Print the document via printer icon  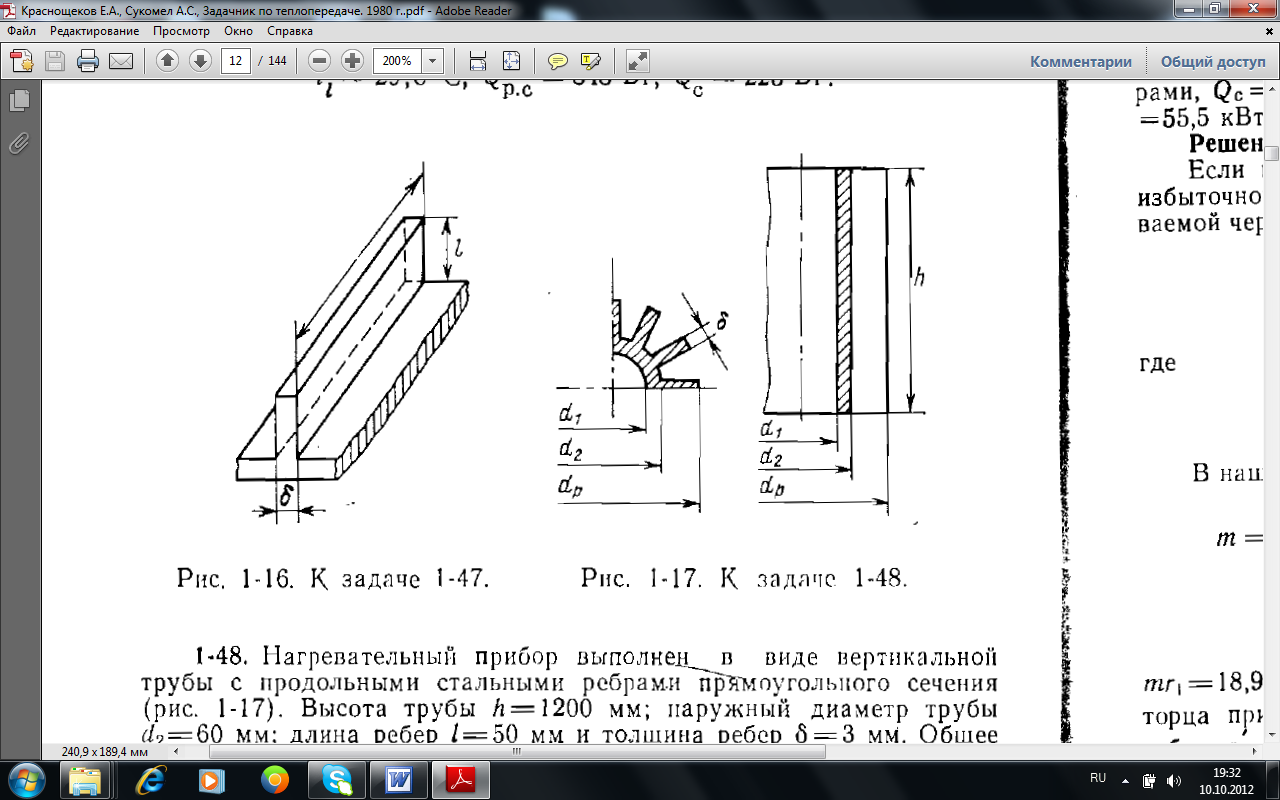click(x=88, y=61)
